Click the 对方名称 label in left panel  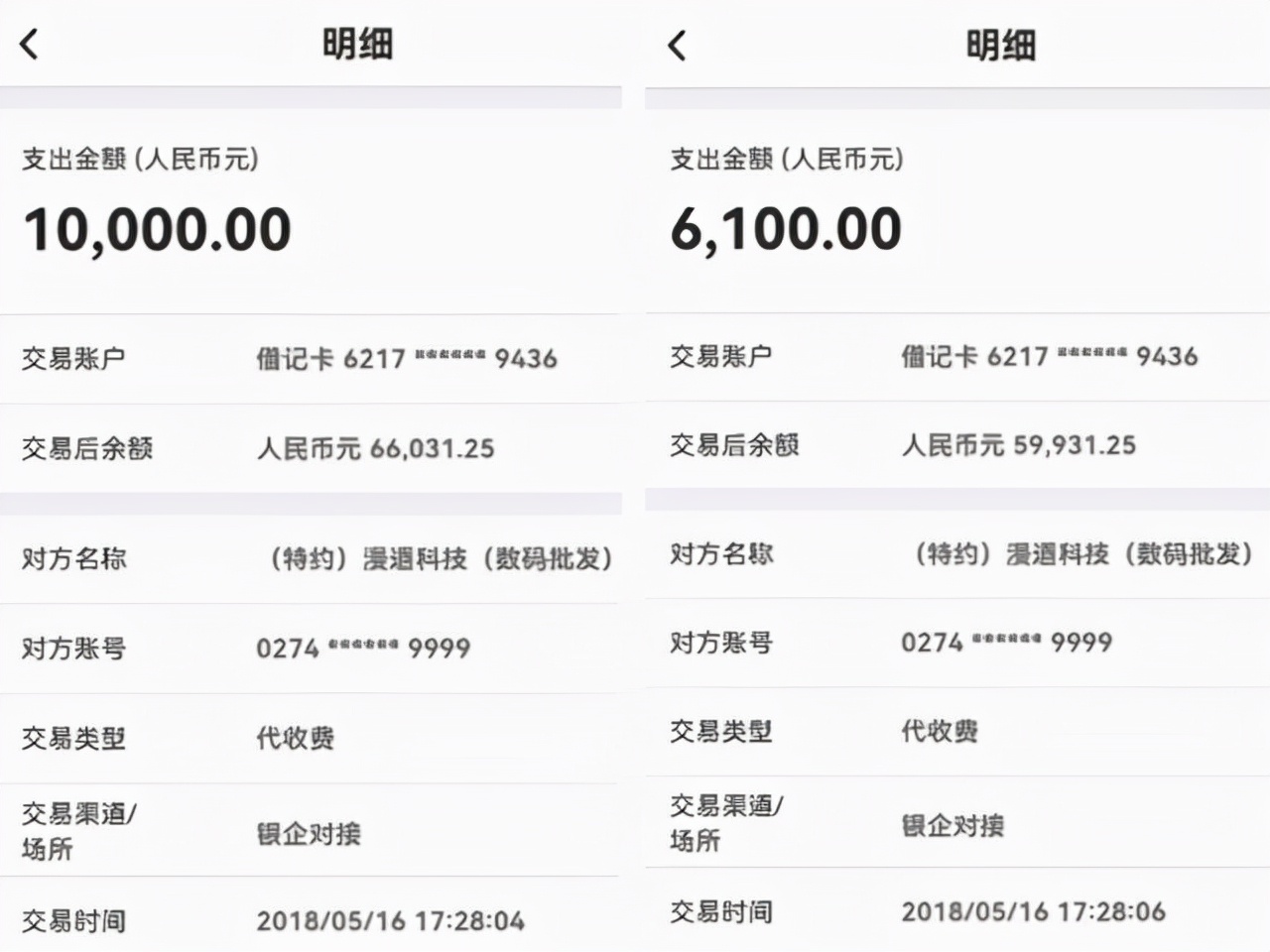tap(73, 558)
